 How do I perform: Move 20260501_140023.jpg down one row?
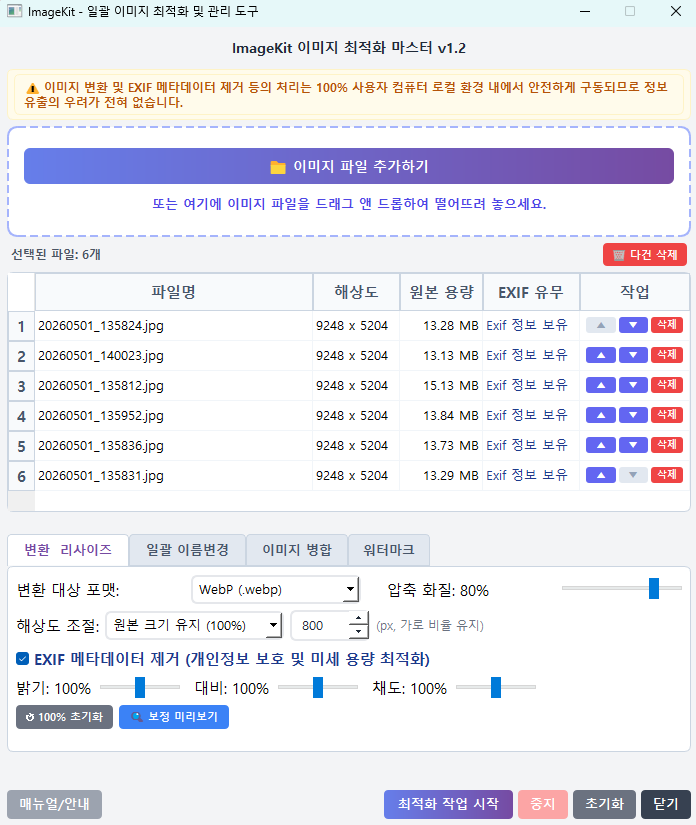(x=633, y=355)
